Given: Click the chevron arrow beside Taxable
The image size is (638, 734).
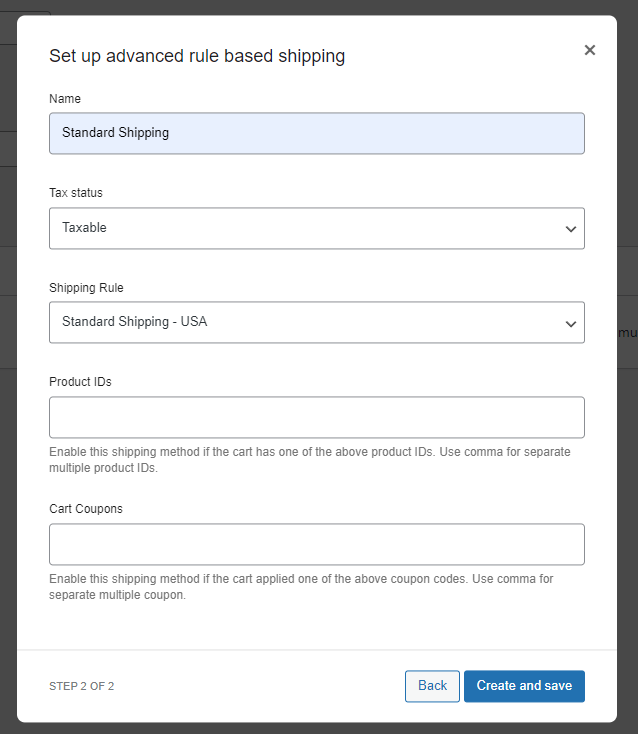Looking at the screenshot, I should tap(571, 229).
